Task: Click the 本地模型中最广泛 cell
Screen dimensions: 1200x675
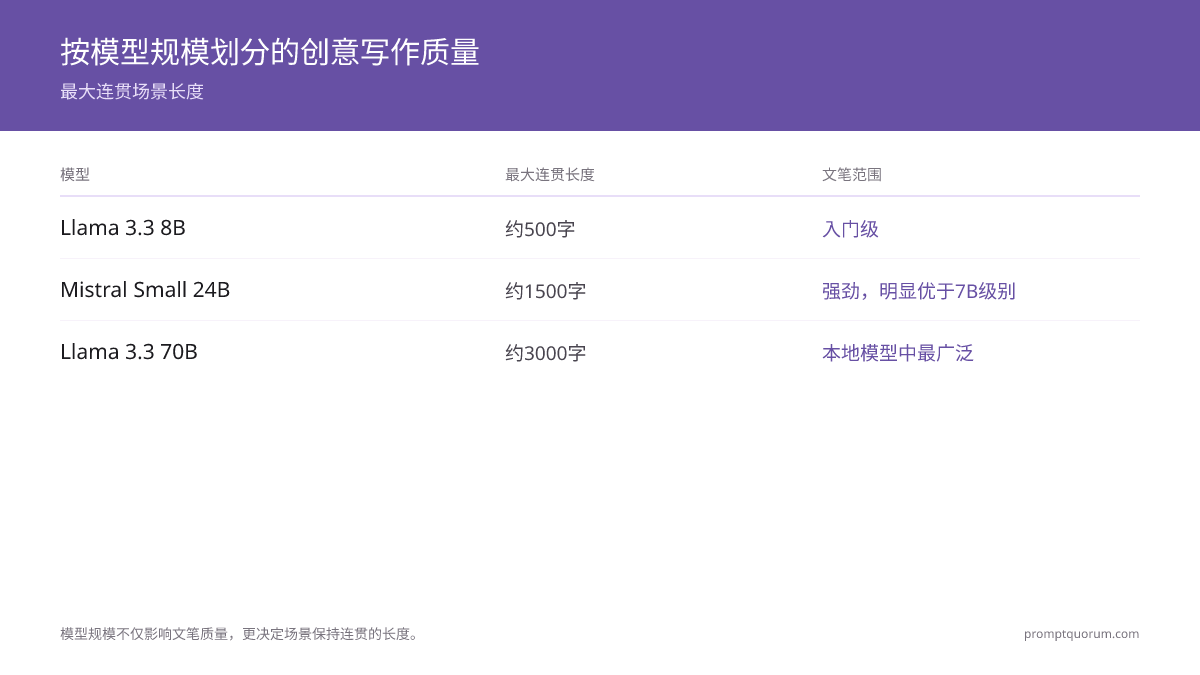Action: click(x=898, y=353)
